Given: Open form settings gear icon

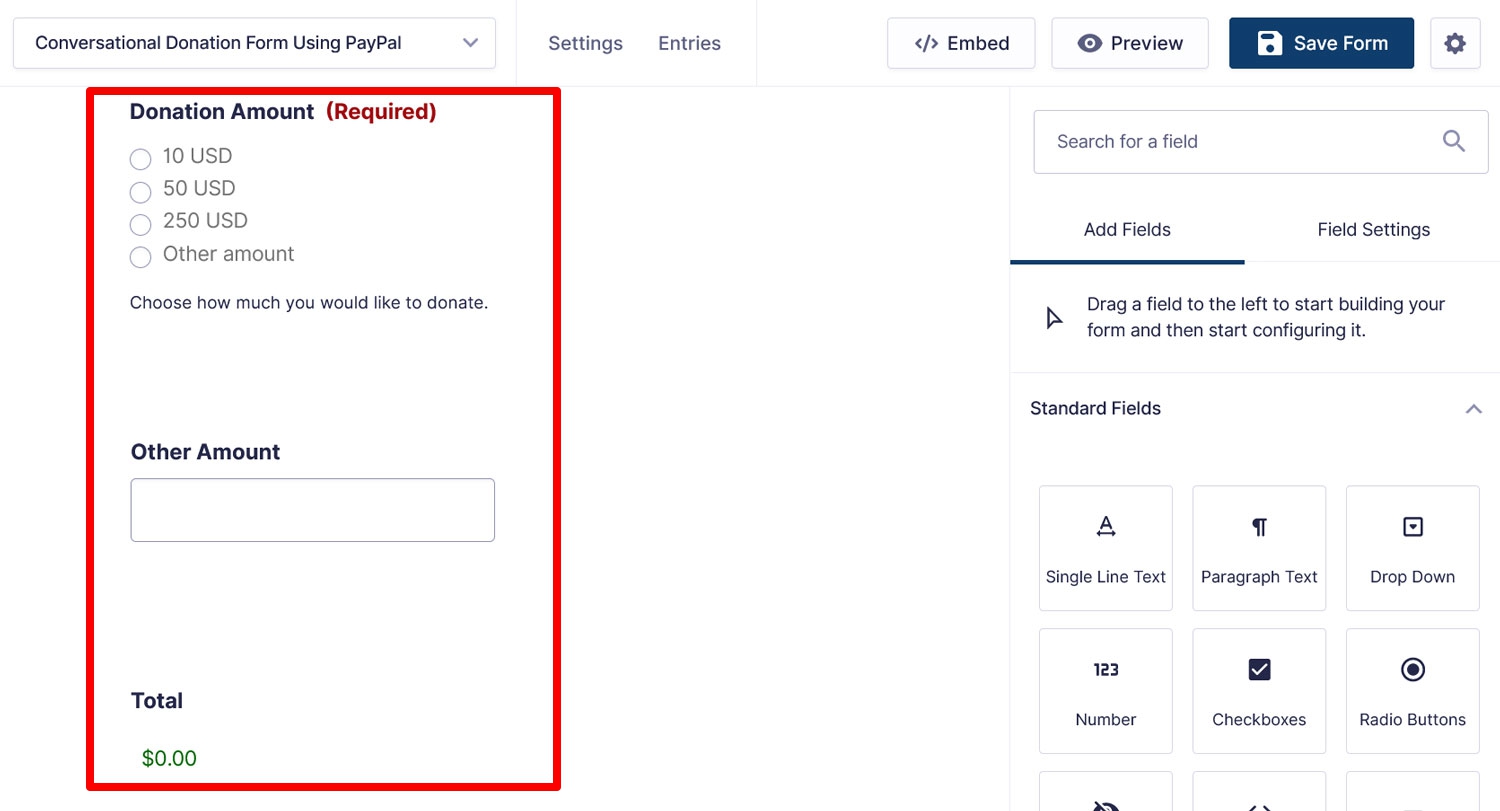Looking at the screenshot, I should (x=1455, y=43).
